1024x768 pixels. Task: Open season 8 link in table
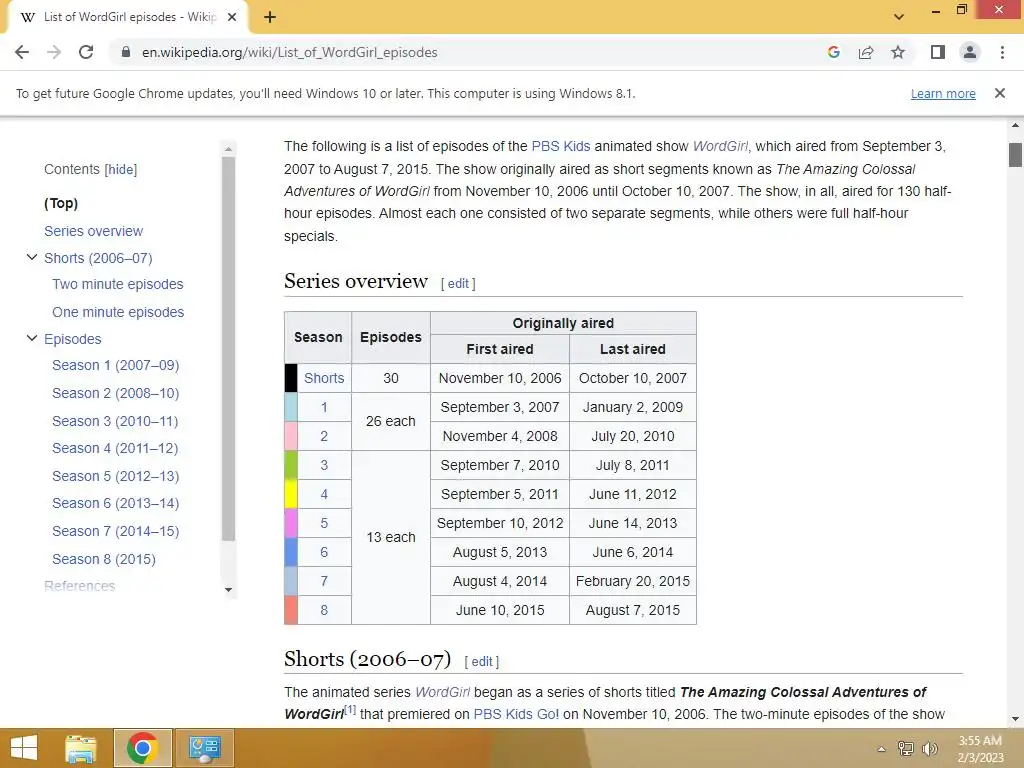[x=324, y=610]
